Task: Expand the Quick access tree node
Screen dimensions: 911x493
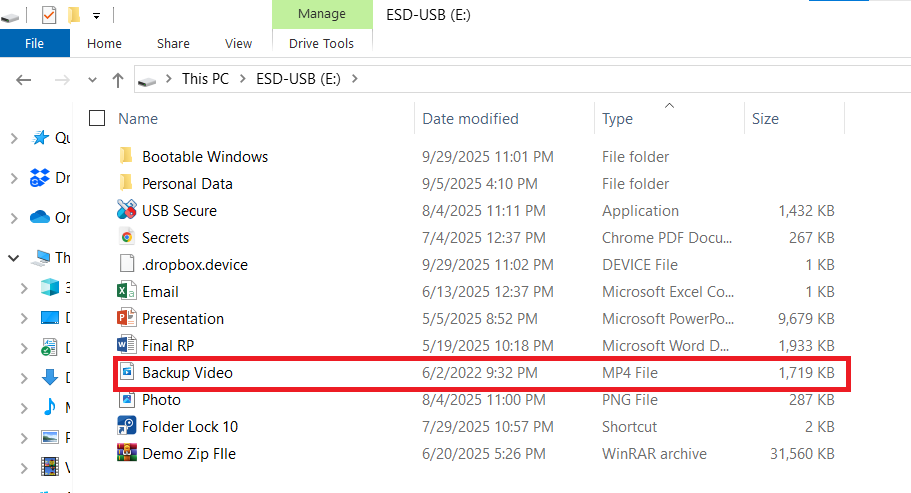Action: coord(14,138)
